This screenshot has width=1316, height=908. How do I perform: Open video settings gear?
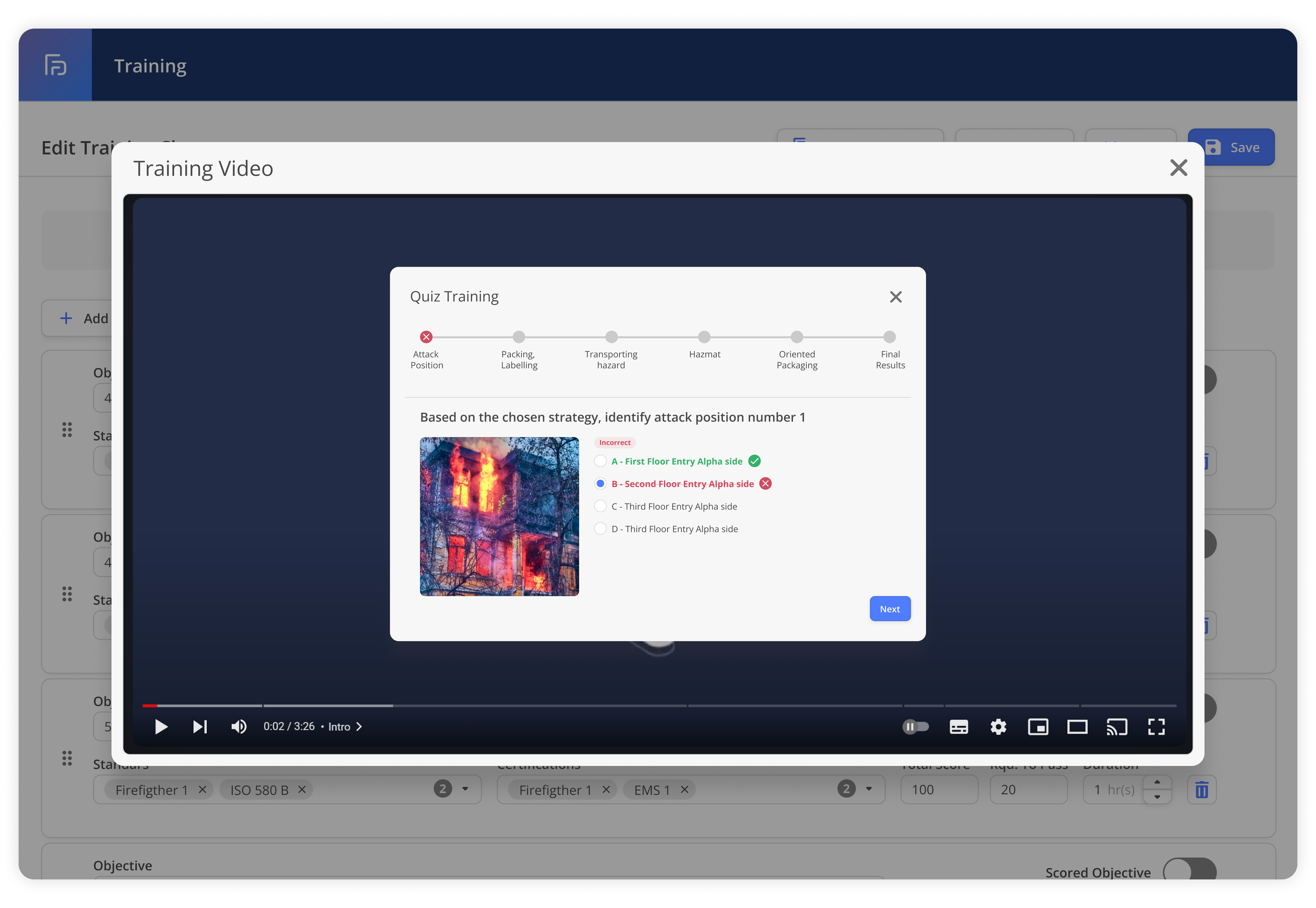tap(998, 726)
